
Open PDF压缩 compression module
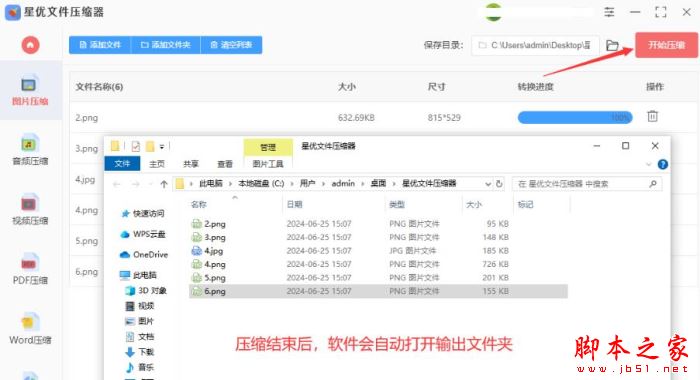point(30,269)
